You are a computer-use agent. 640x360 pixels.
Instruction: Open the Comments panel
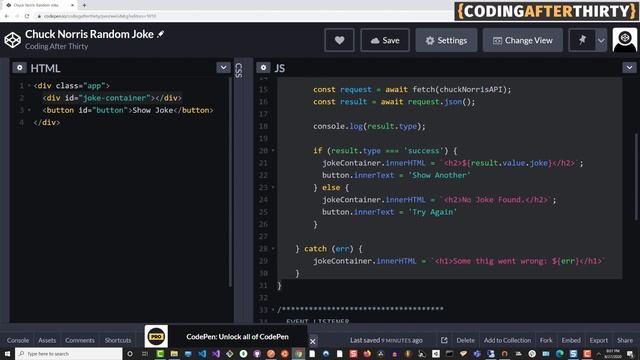80,340
